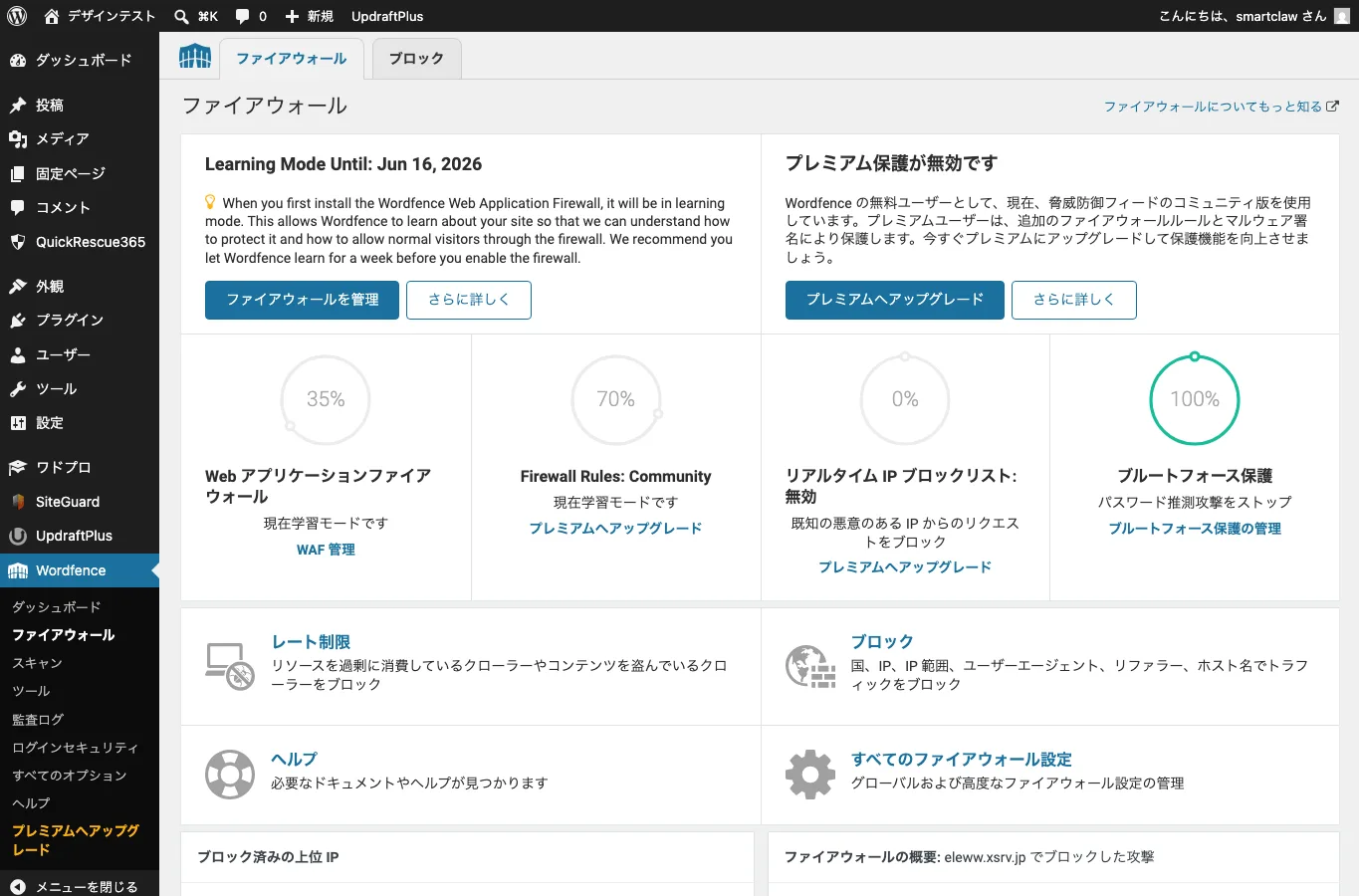This screenshot has width=1359, height=896.
Task: Open ログインセキュリティ in the Wordfence submenu
Action: pyautogui.click(x=76, y=748)
